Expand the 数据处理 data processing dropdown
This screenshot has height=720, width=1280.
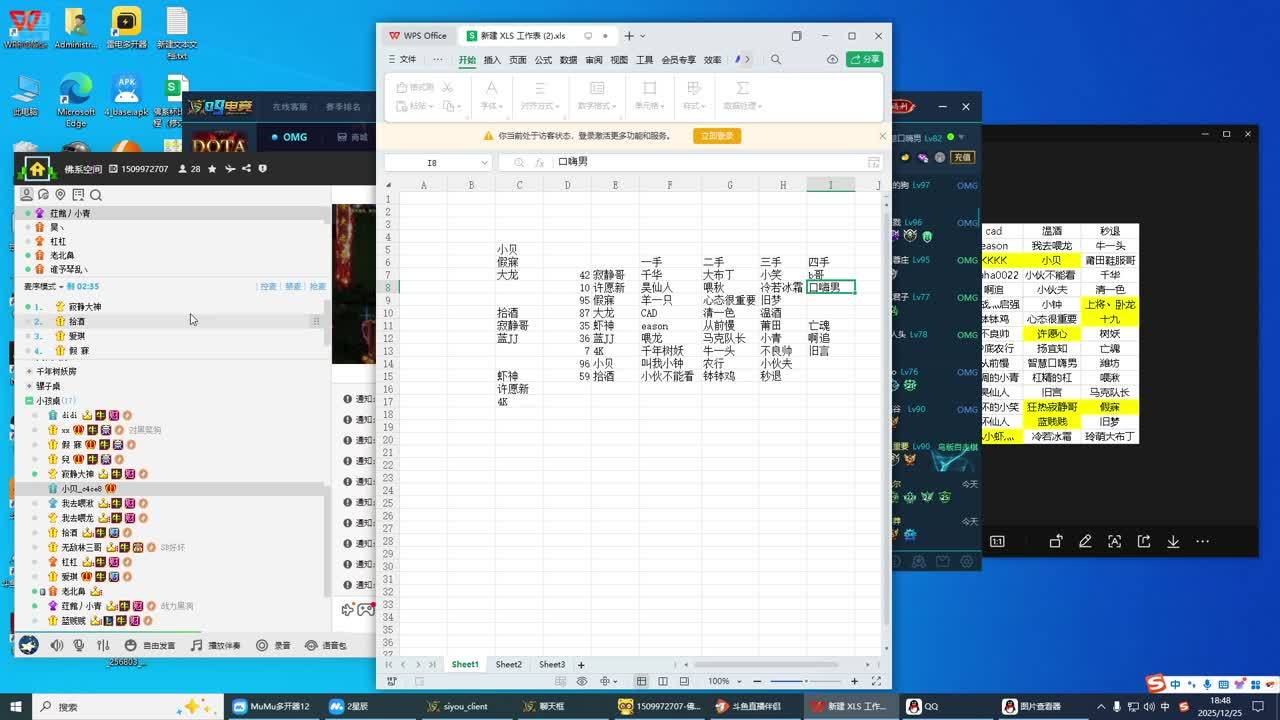coord(743,106)
